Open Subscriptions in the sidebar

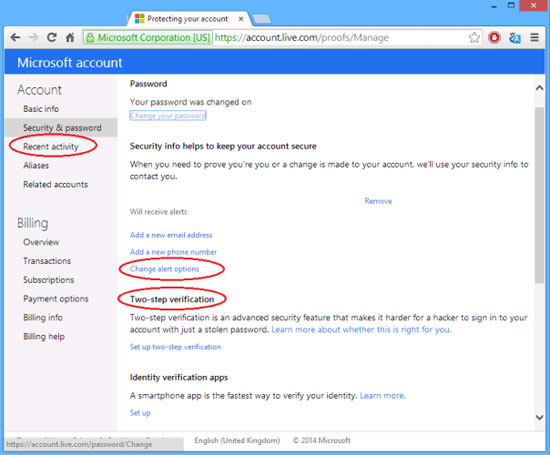coord(49,280)
